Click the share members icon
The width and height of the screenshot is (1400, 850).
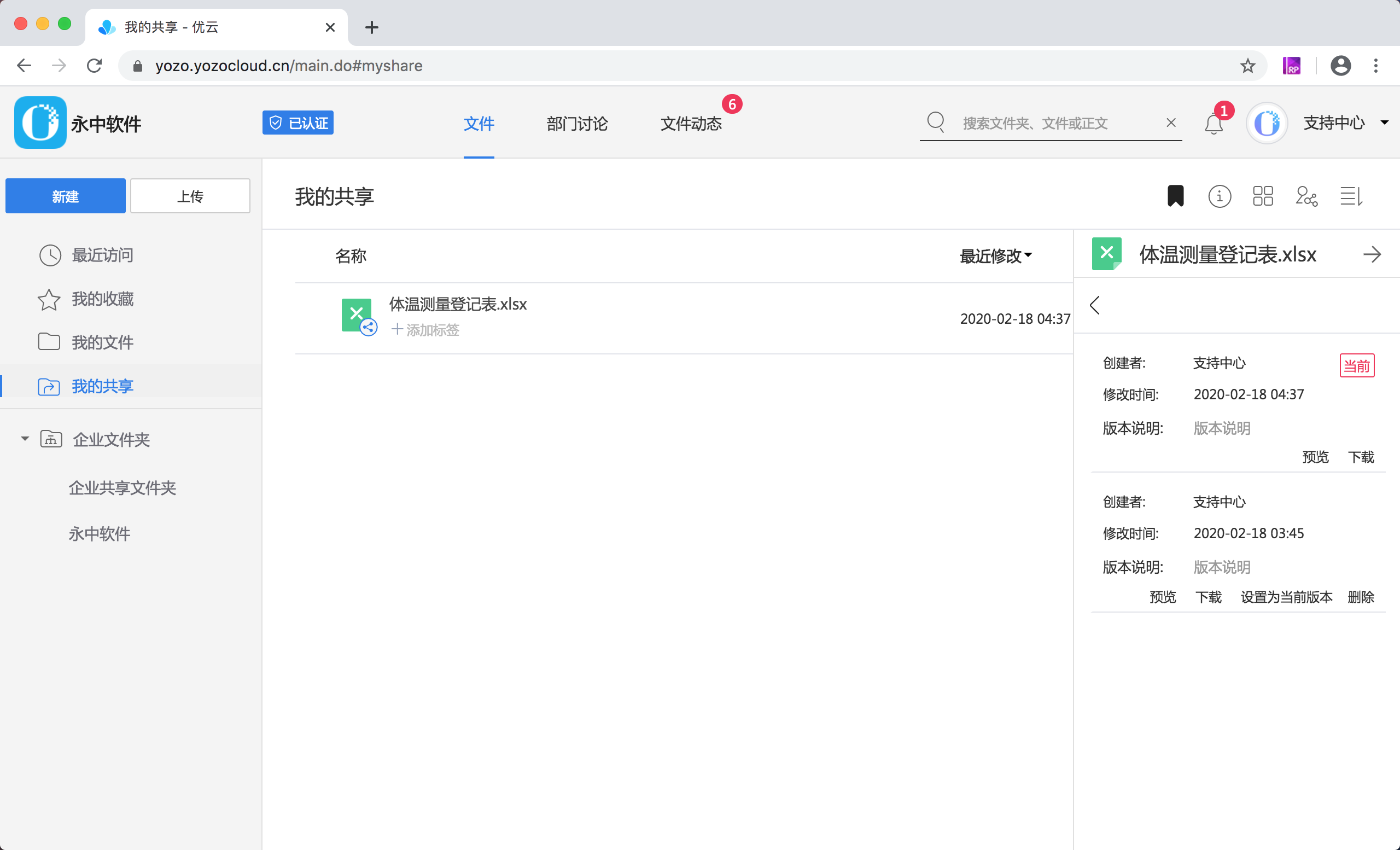(1306, 196)
